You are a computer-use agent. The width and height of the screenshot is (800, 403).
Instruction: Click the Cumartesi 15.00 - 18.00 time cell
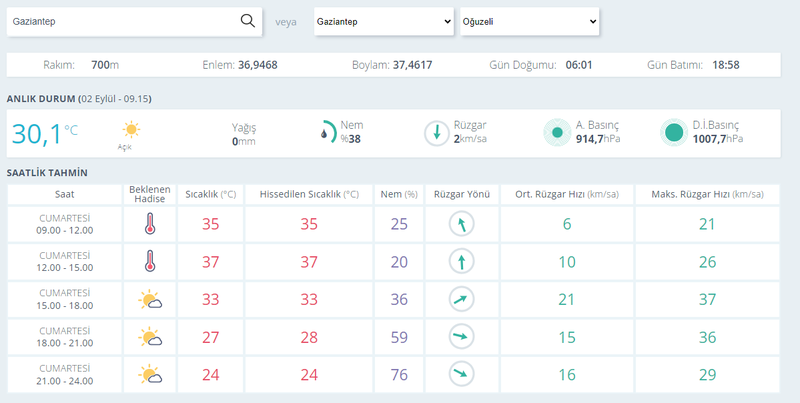point(65,299)
